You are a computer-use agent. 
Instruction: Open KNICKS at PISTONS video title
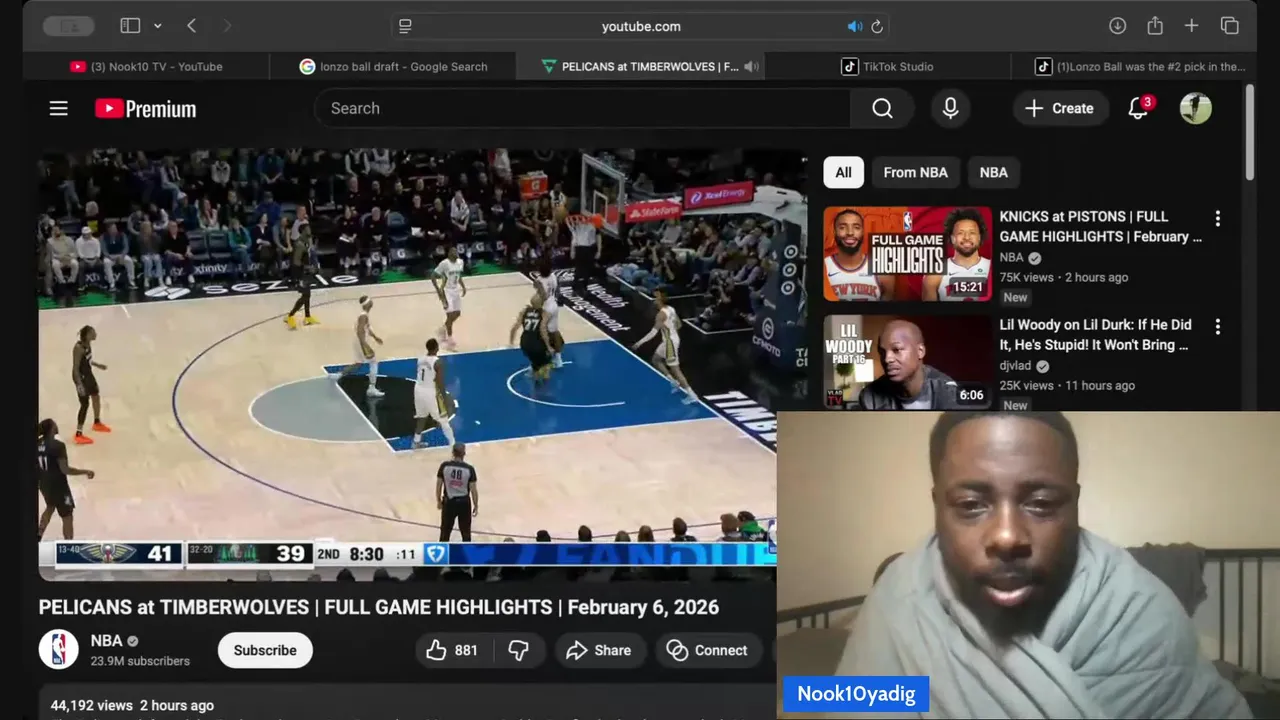(1100, 226)
